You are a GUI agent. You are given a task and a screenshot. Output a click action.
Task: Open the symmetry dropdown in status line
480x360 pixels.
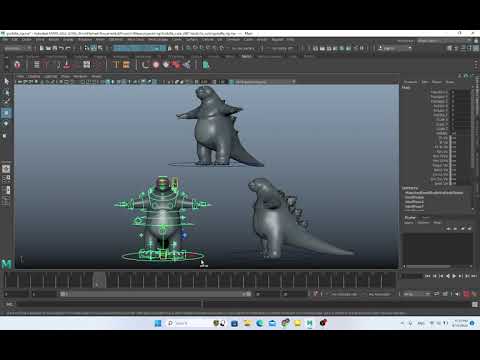tap(282, 48)
